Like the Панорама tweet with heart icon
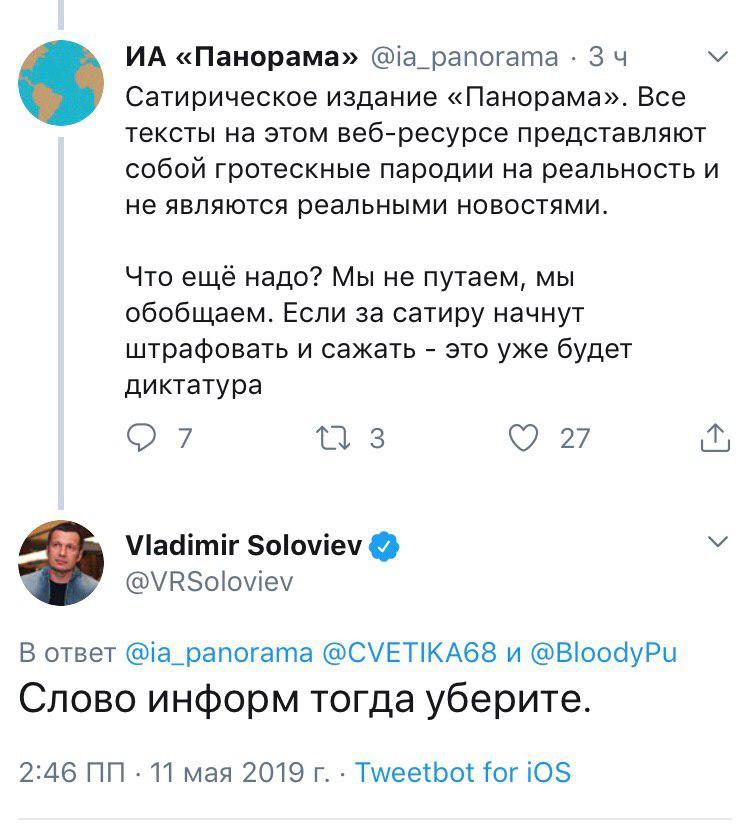This screenshot has width=750, height=827. pos(523,437)
